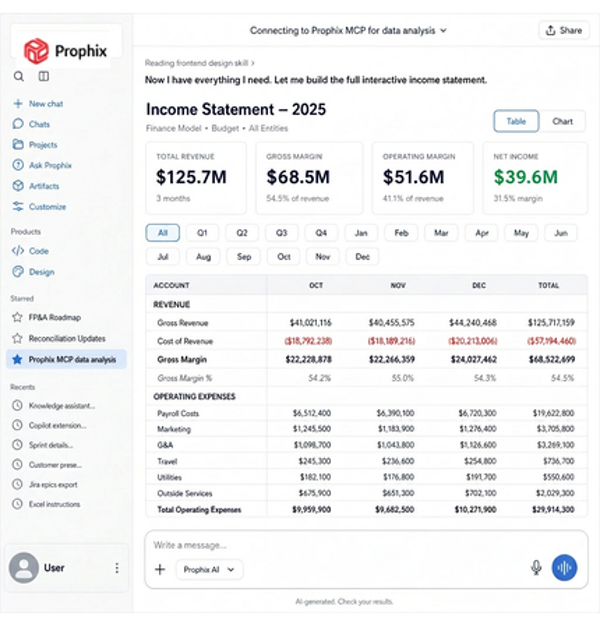Filter the statement by Jan

(361, 233)
